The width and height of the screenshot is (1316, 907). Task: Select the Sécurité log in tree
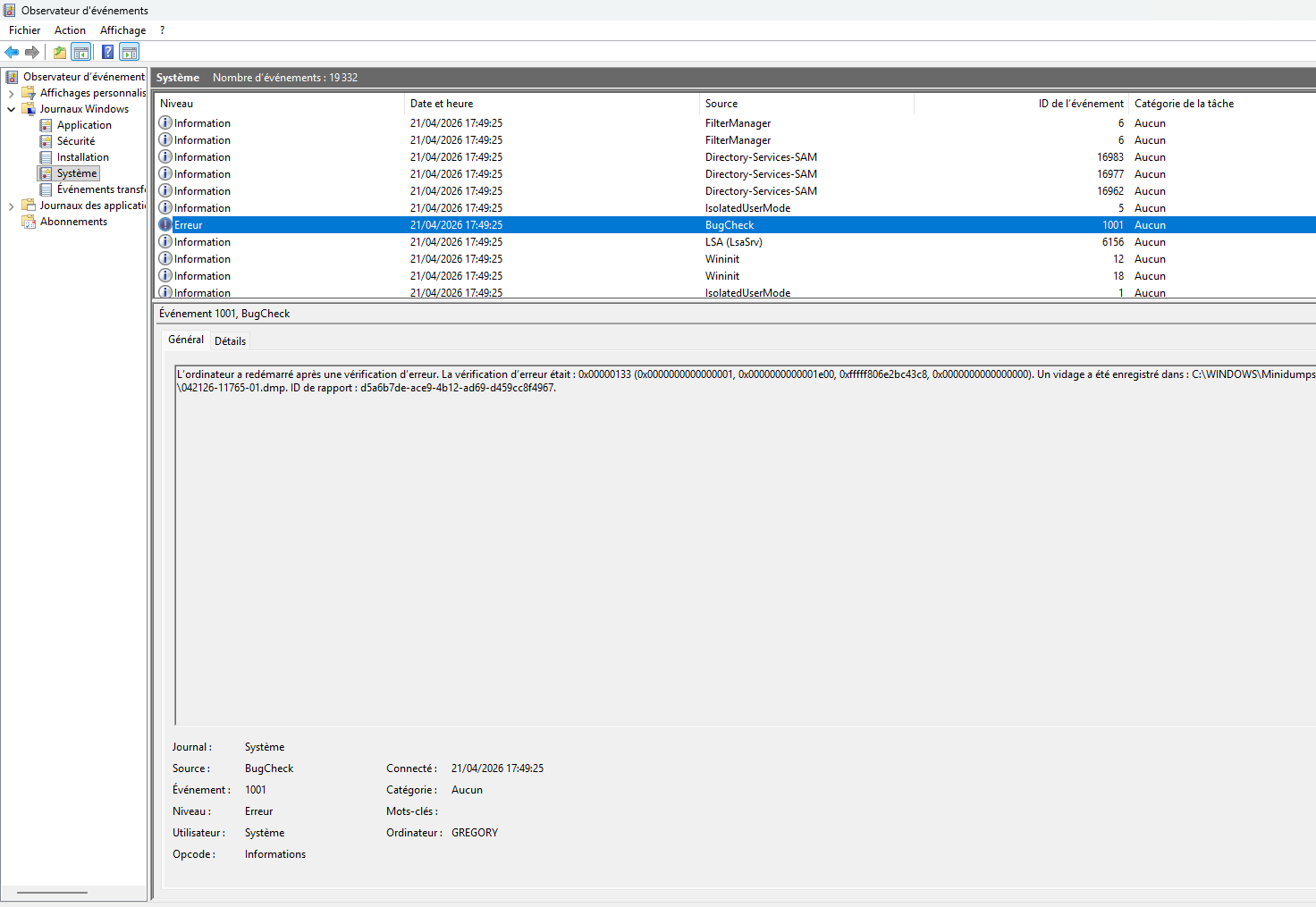(x=75, y=141)
